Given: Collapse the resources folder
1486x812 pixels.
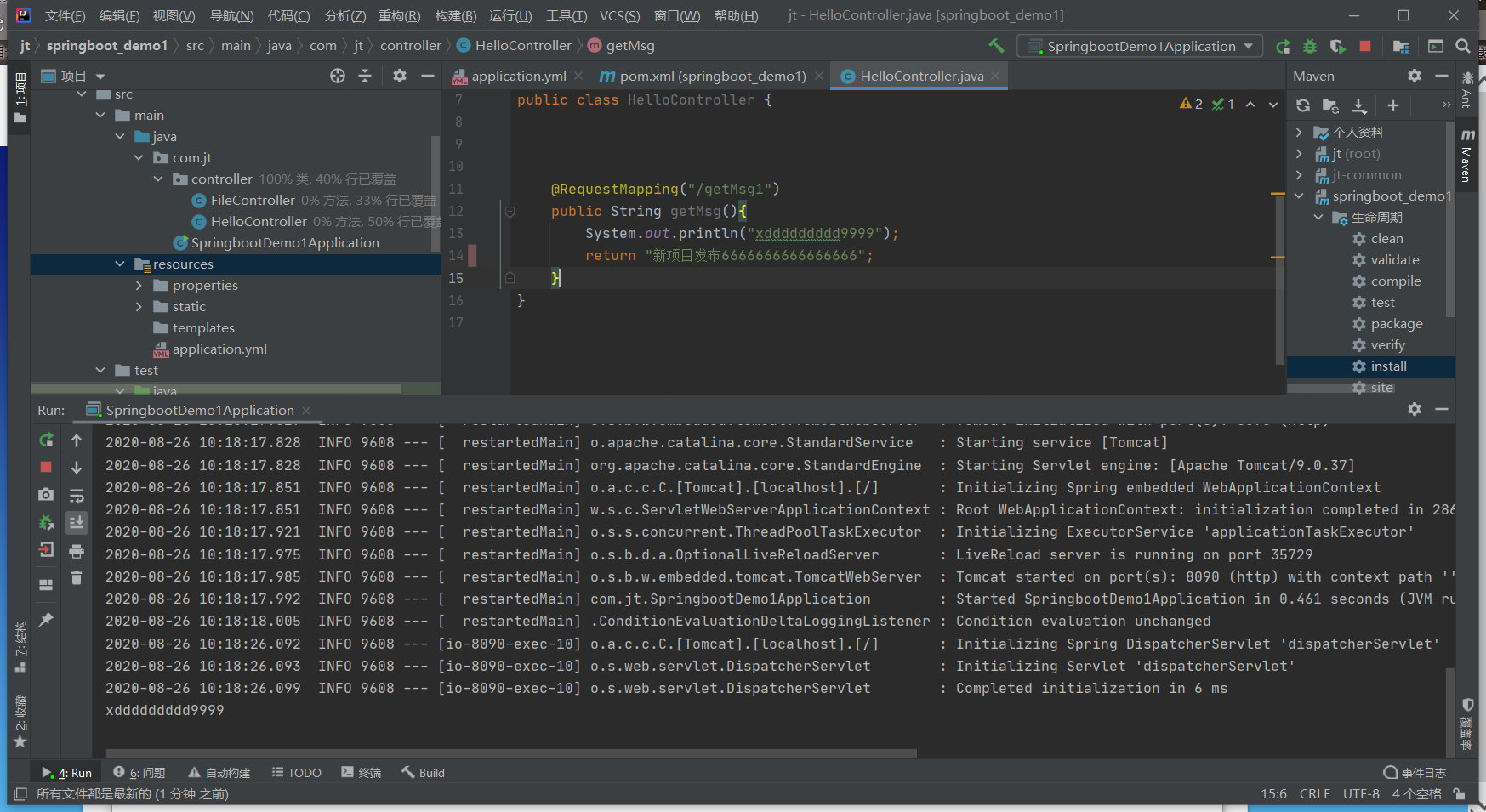Looking at the screenshot, I should click(120, 264).
